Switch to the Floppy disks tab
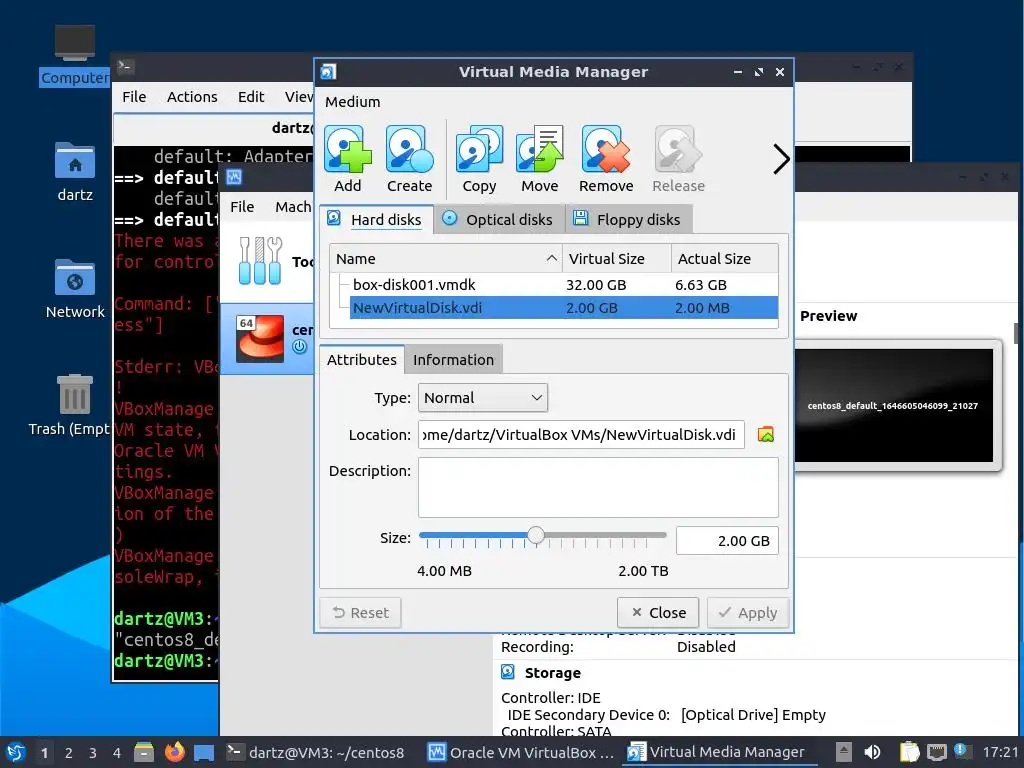Image resolution: width=1024 pixels, height=768 pixels. 628,219
